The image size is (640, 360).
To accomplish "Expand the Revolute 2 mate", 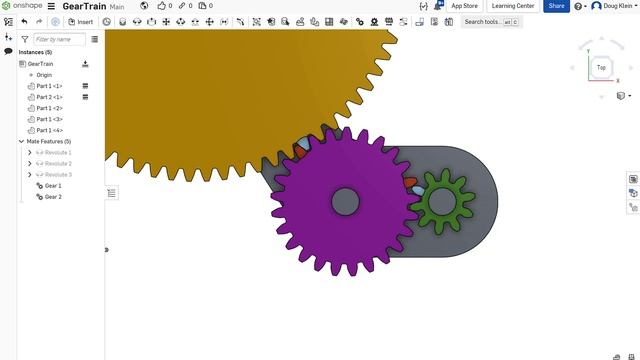I will point(29,163).
